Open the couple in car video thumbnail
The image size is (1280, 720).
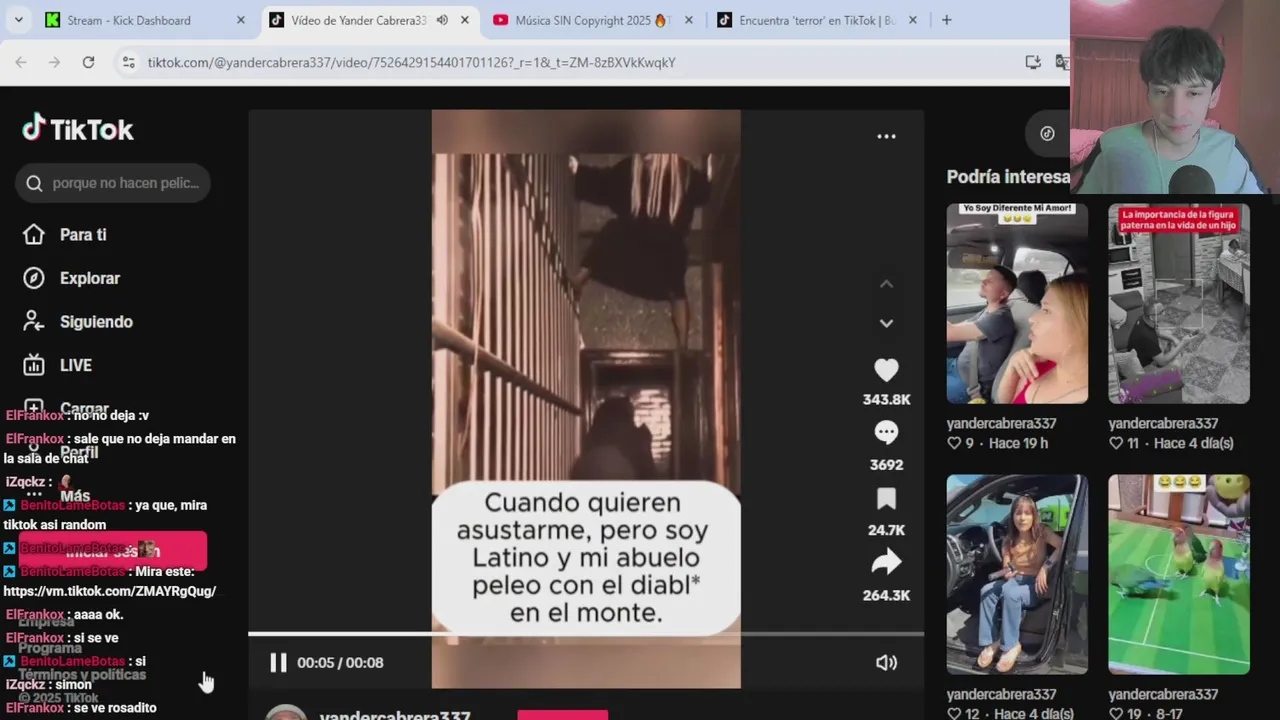pos(1017,304)
